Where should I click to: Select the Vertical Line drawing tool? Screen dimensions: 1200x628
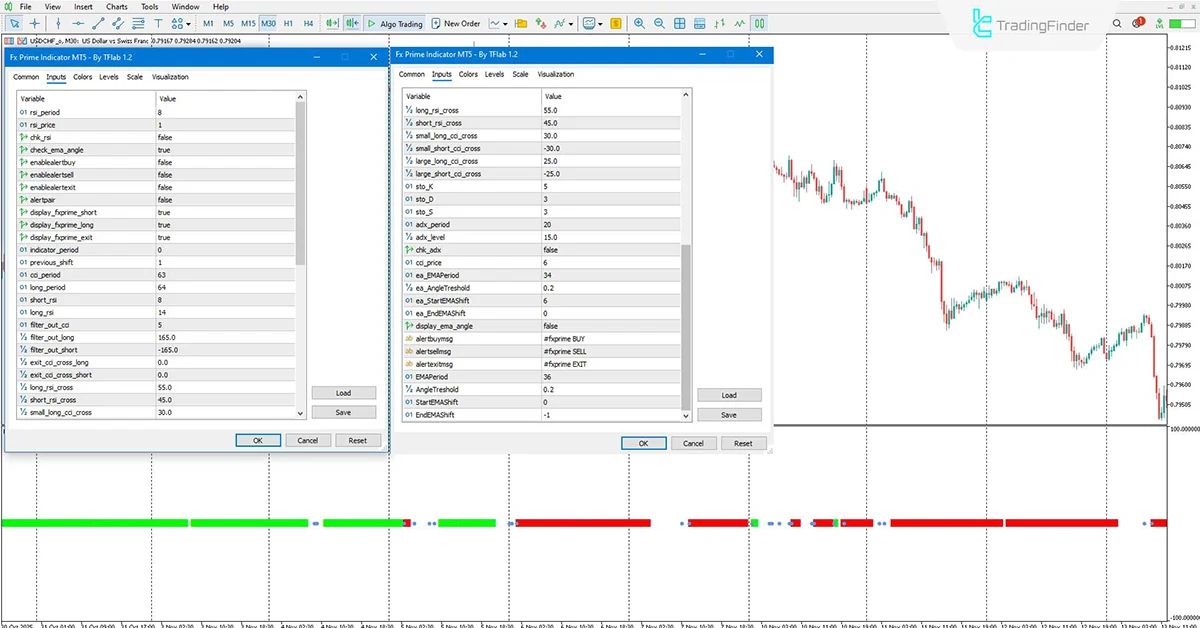tap(58, 22)
